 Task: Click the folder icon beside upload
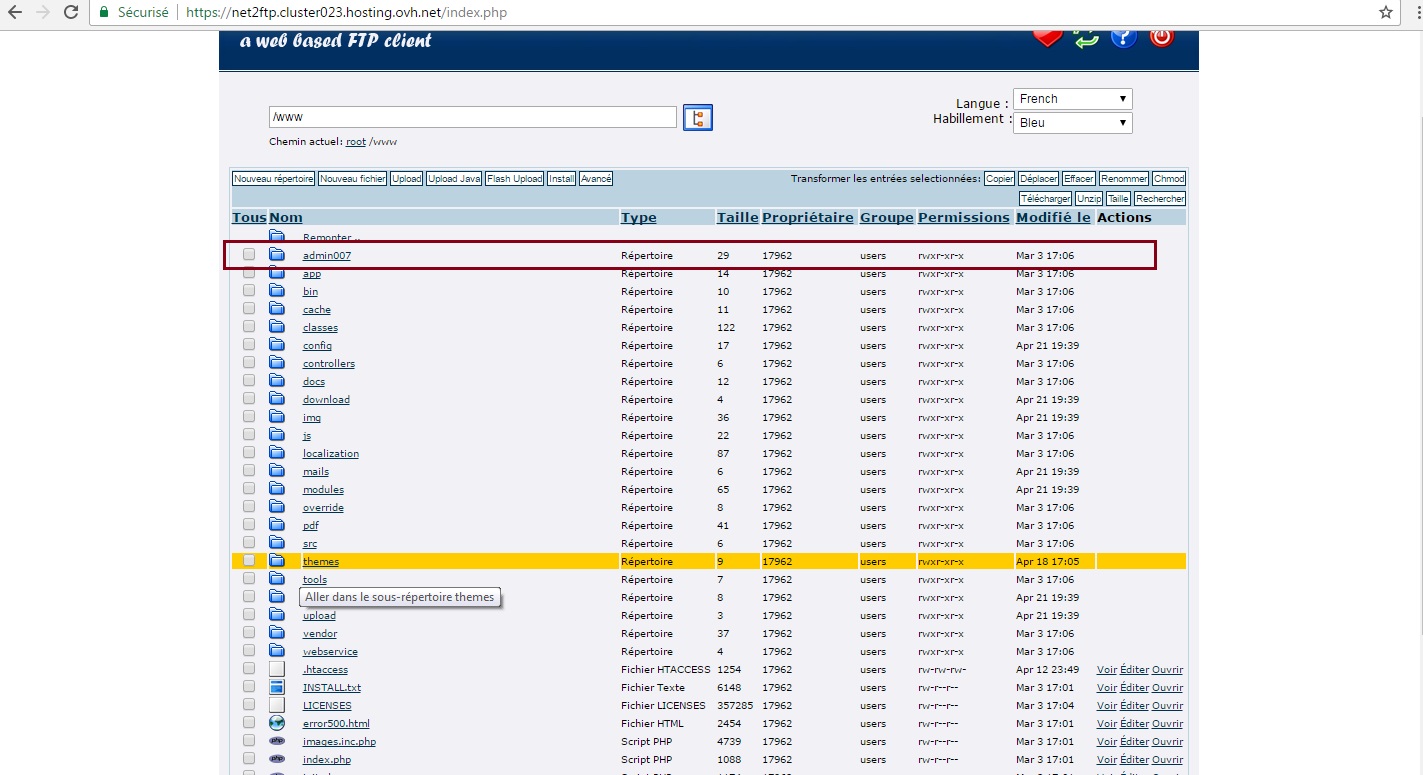tap(277, 615)
